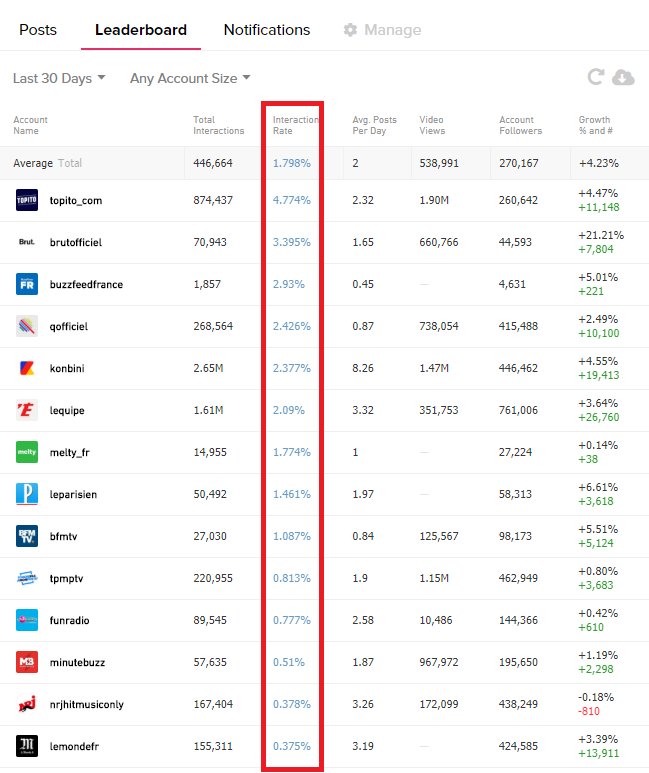Screen dimensions: 649x773
Task: Toggle the Total label beside Average
Action: (x=70, y=163)
